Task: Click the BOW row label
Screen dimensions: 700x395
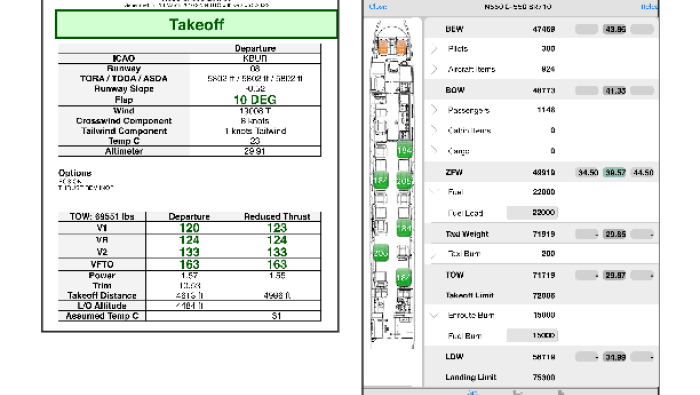Action: coord(455,90)
